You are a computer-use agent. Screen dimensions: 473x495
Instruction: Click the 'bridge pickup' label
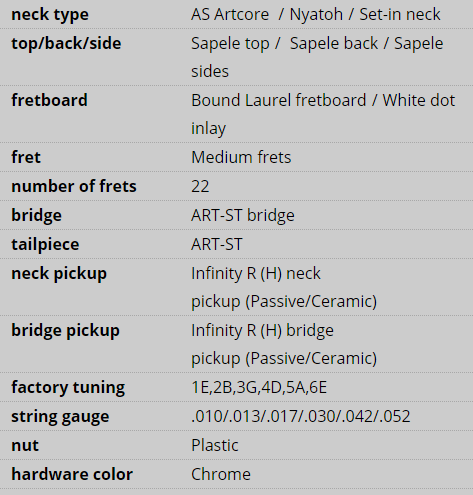pyautogui.click(x=65, y=331)
